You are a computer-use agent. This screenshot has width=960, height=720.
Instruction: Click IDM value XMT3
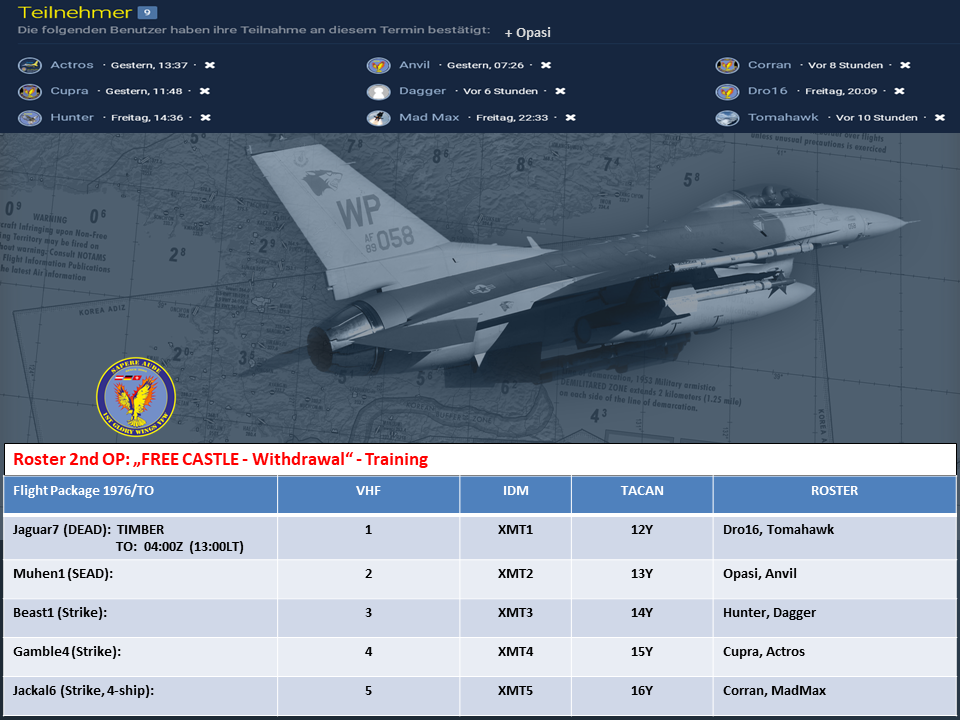point(516,613)
